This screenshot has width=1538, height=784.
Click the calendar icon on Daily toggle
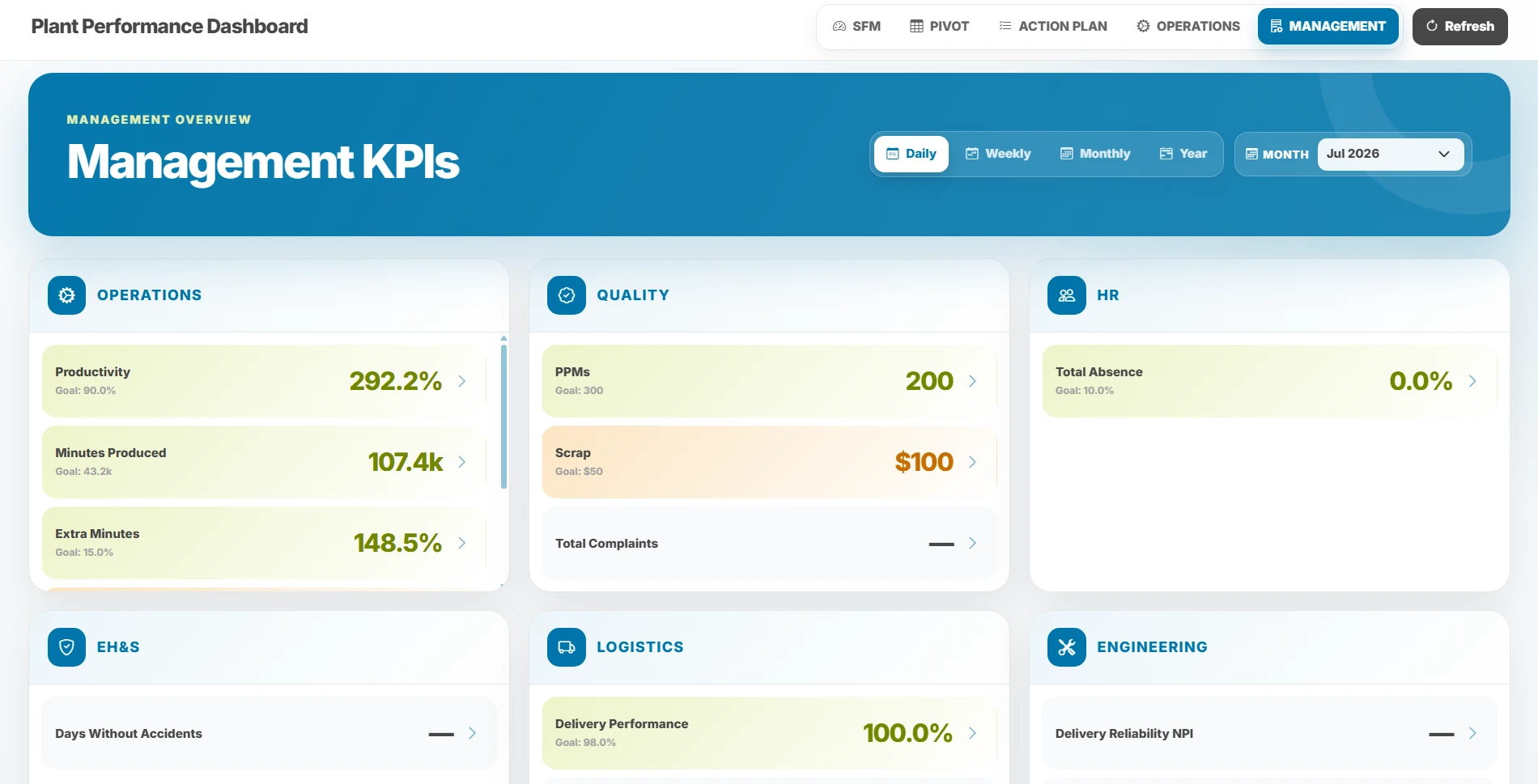(893, 154)
